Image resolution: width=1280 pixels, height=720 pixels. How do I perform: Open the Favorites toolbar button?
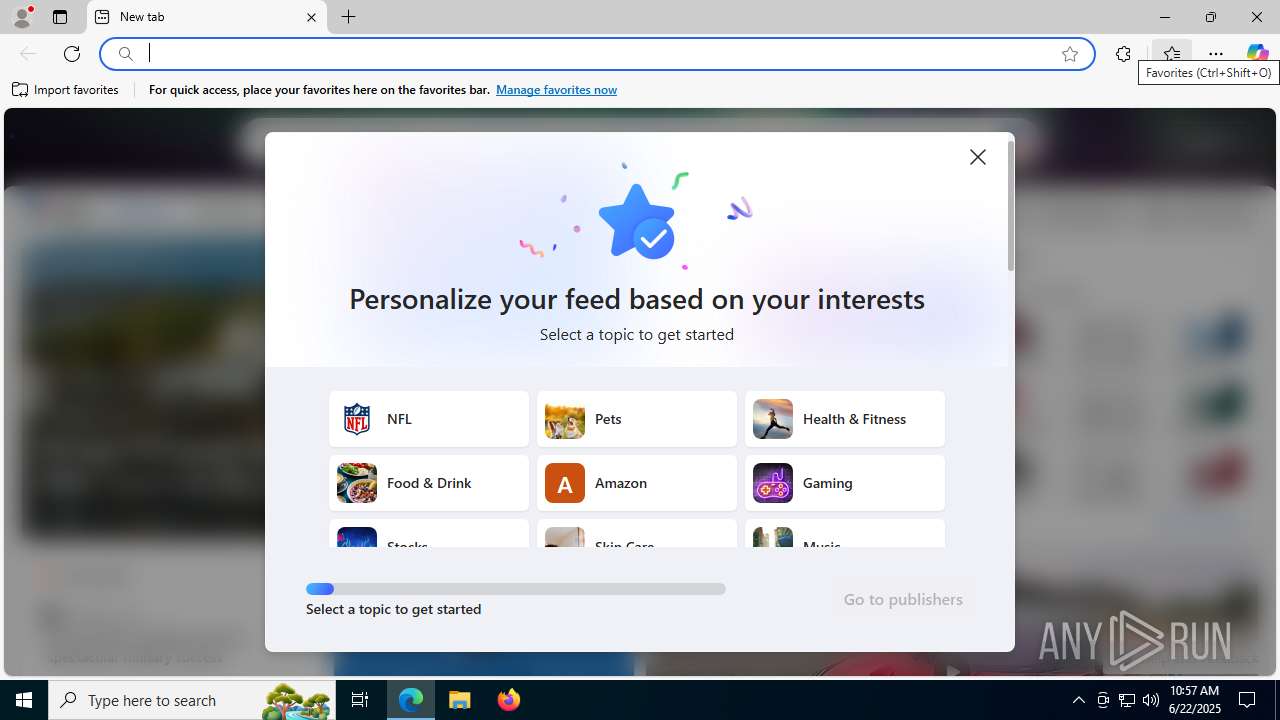point(1171,54)
